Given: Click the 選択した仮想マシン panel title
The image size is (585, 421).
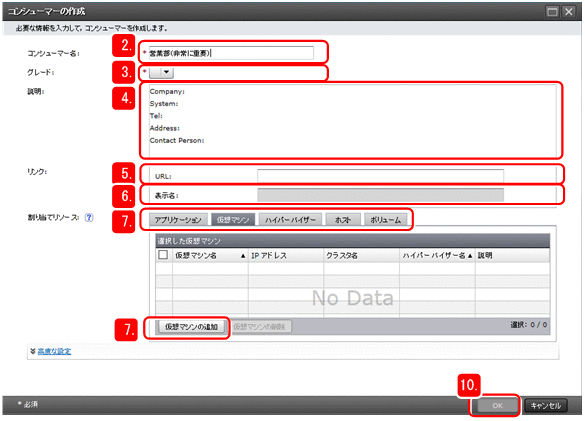Looking at the screenshot, I should click(189, 241).
